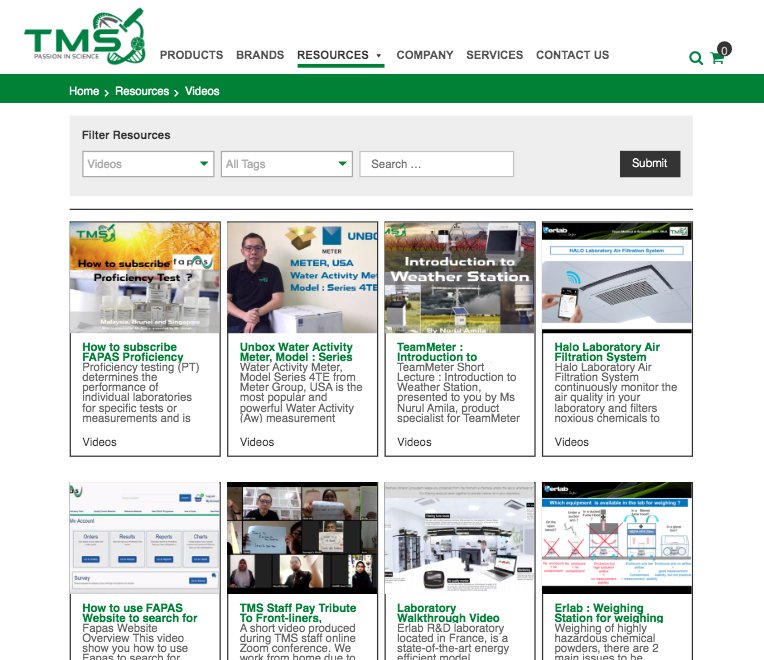
Task: Click 'Weighing of highly hazardous' description text
Action: [x=607, y=641]
